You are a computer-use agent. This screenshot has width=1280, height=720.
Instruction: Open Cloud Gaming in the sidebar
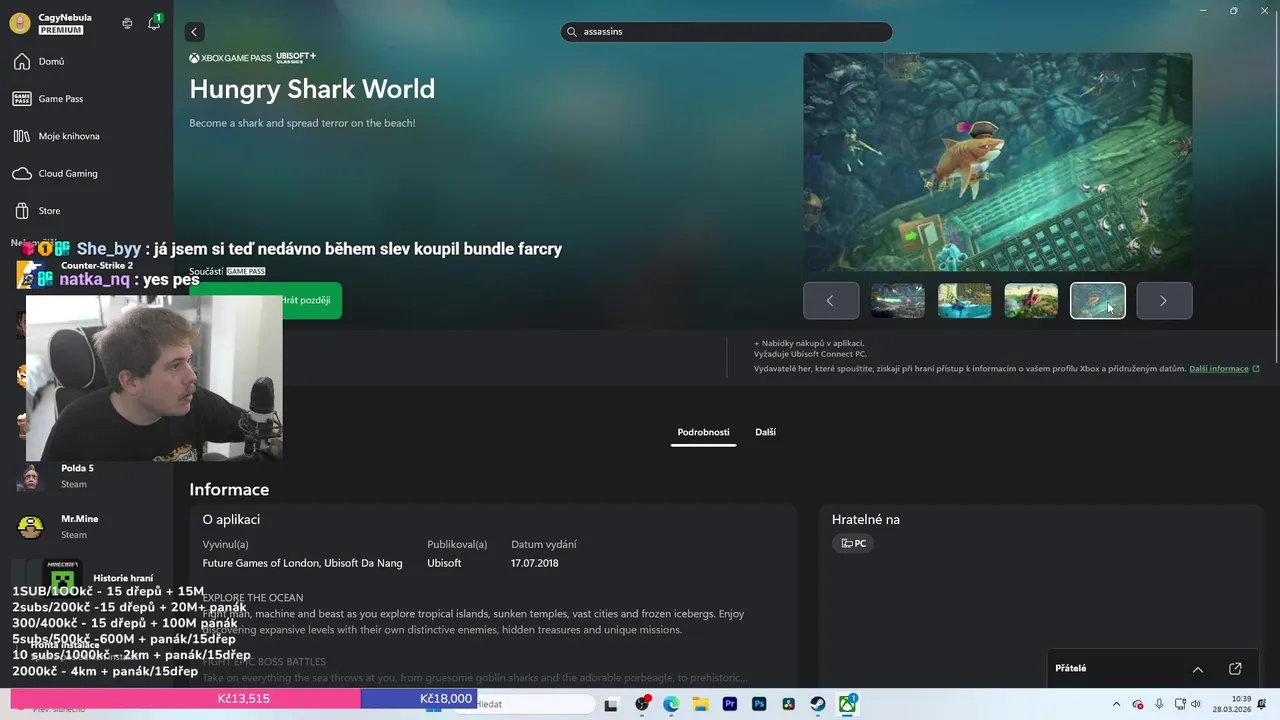86,173
